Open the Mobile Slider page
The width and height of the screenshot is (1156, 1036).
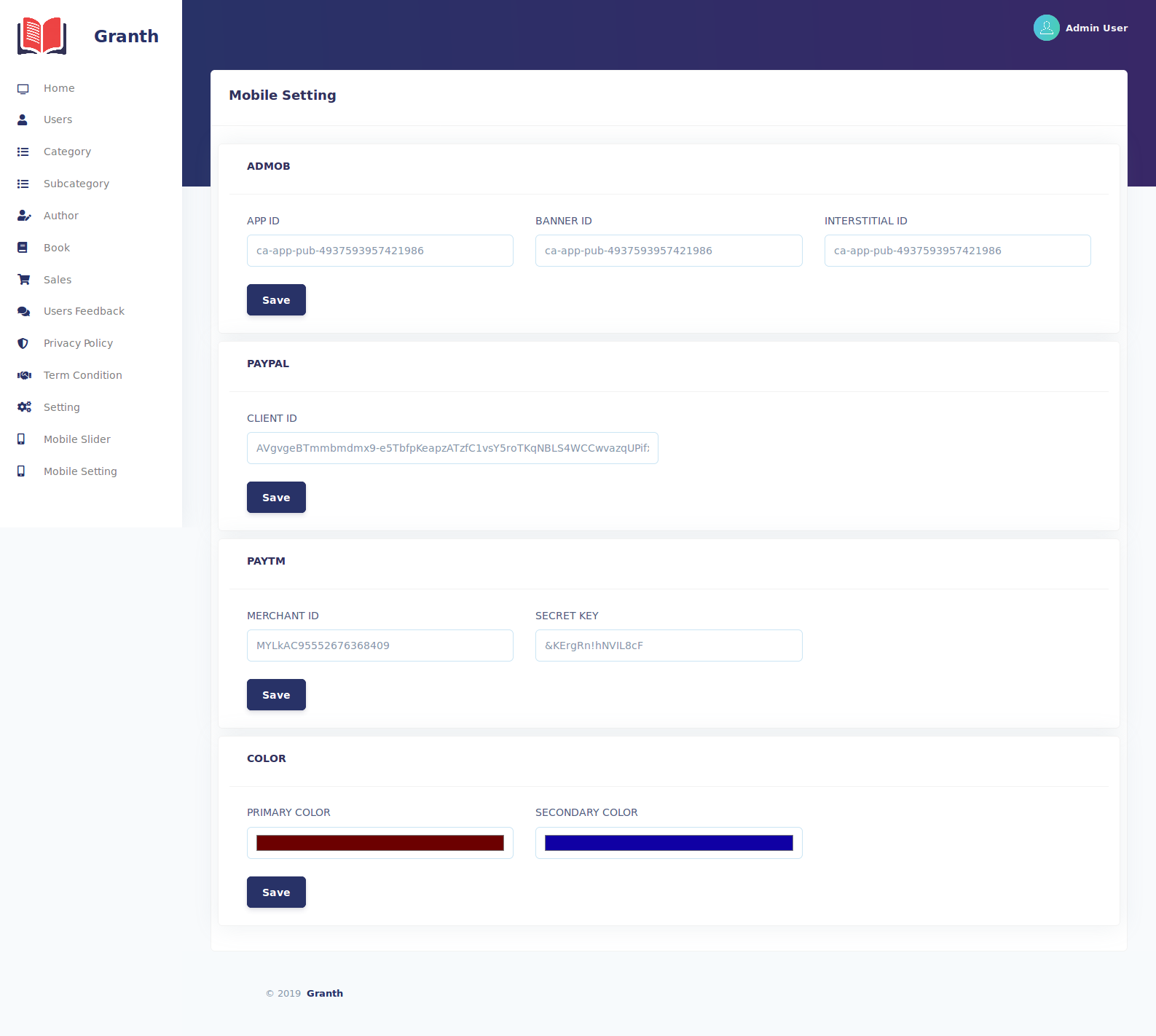coord(76,439)
